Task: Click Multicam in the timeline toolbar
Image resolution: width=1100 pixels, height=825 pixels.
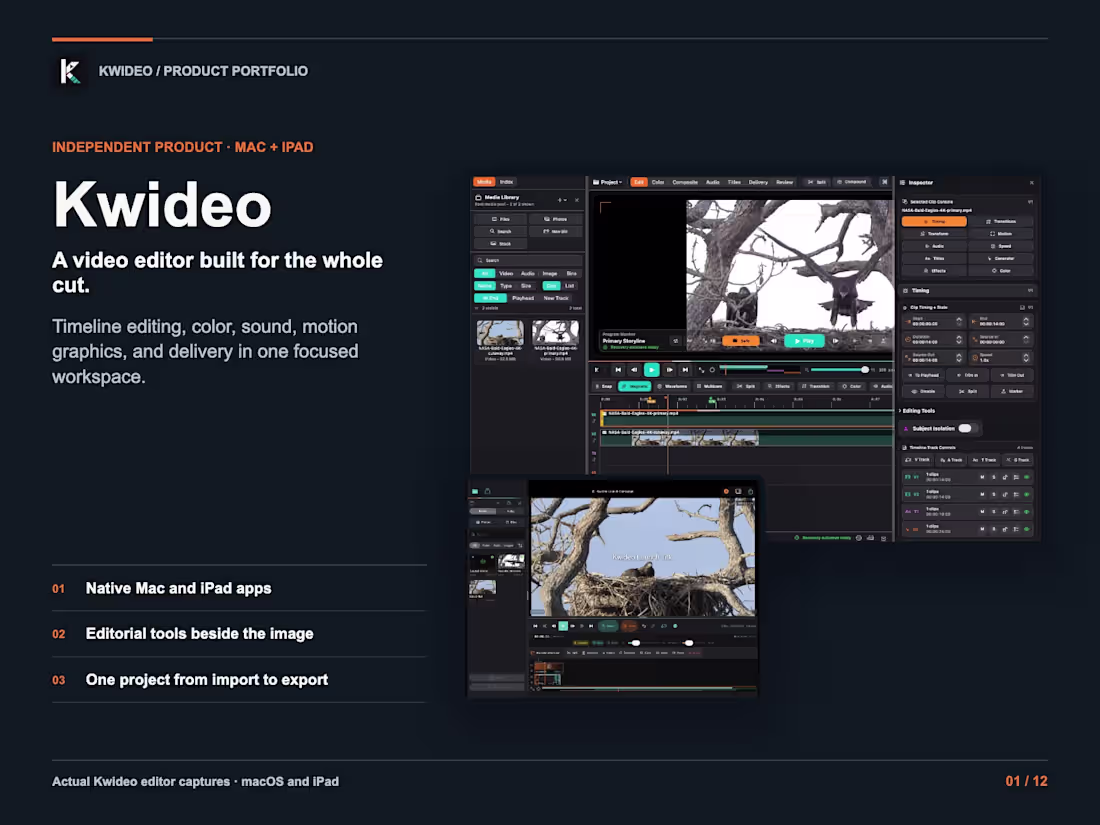Action: 709,387
